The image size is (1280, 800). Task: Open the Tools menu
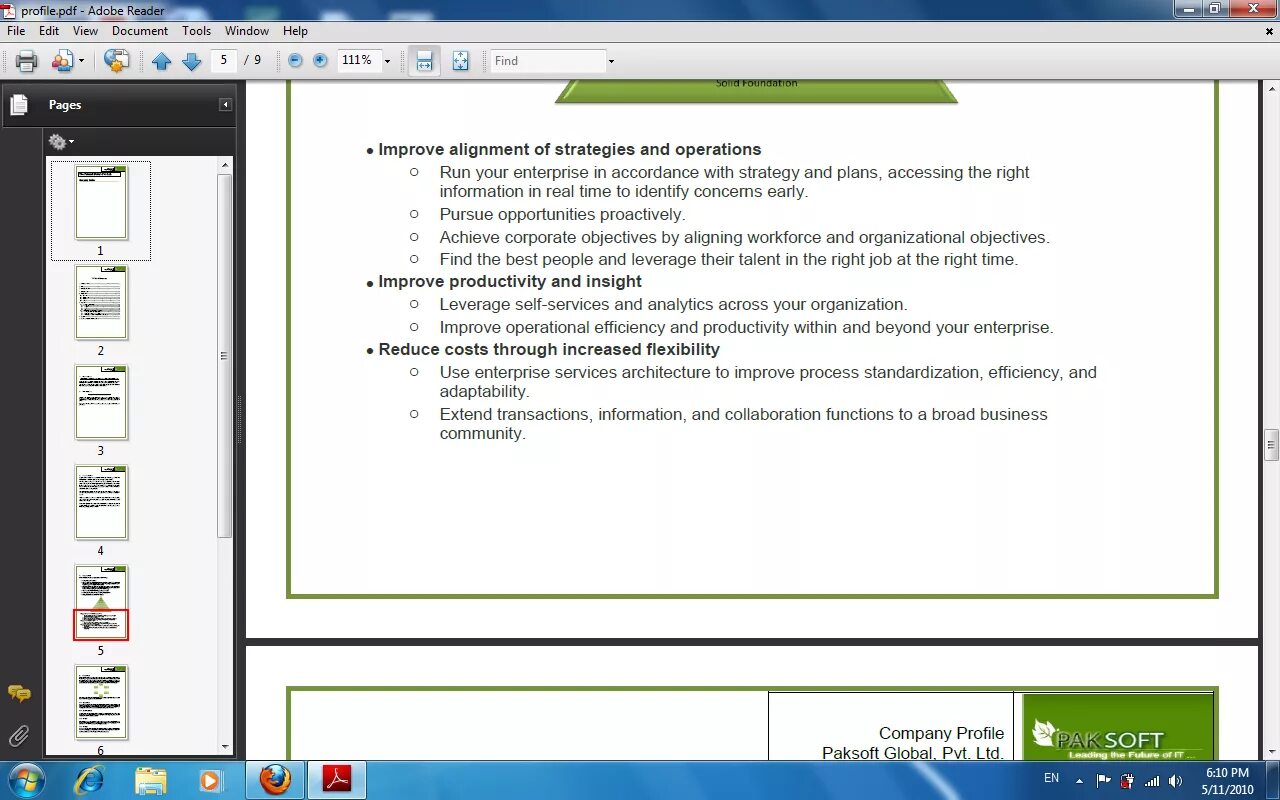click(x=197, y=31)
